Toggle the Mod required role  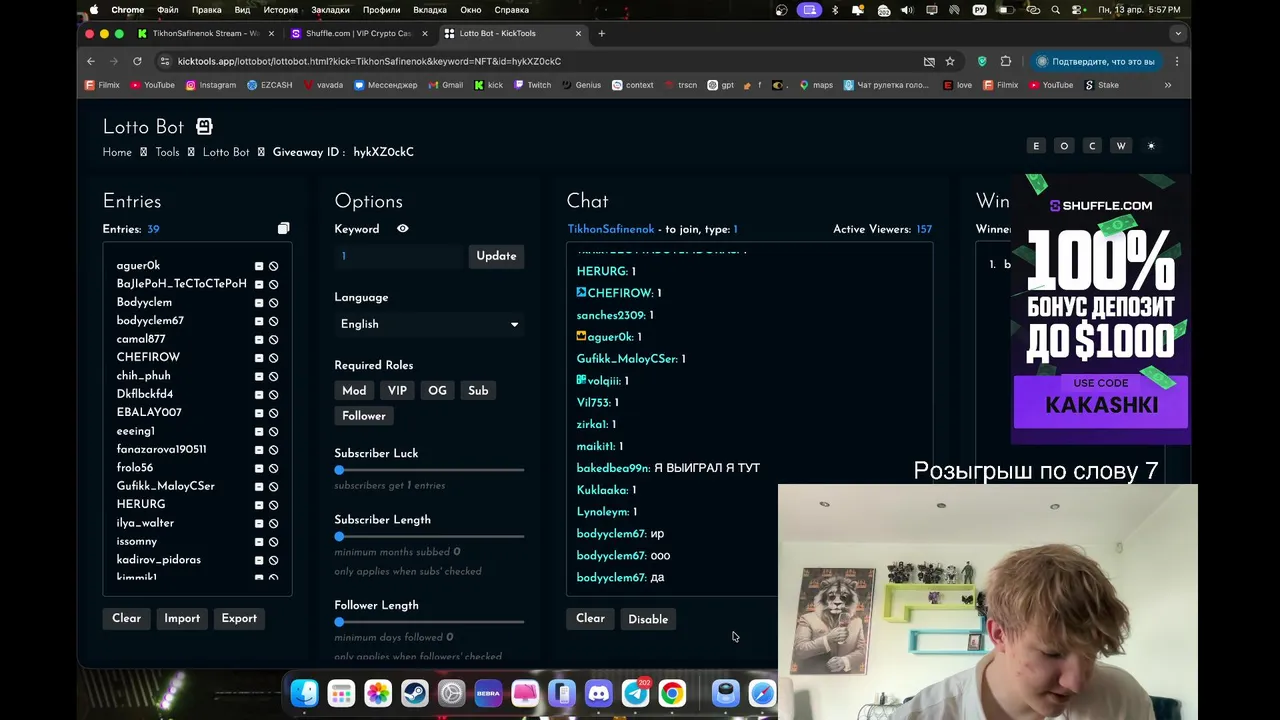(x=354, y=391)
